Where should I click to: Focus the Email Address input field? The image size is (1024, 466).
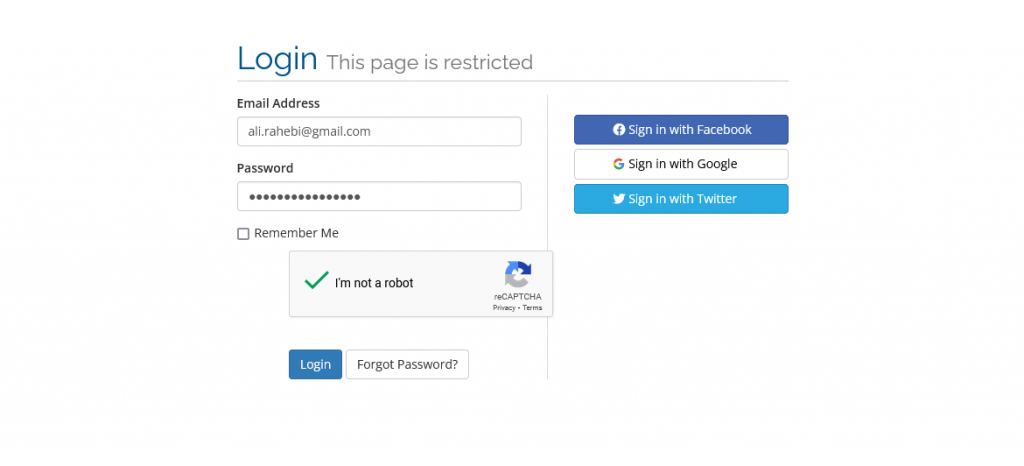point(379,131)
